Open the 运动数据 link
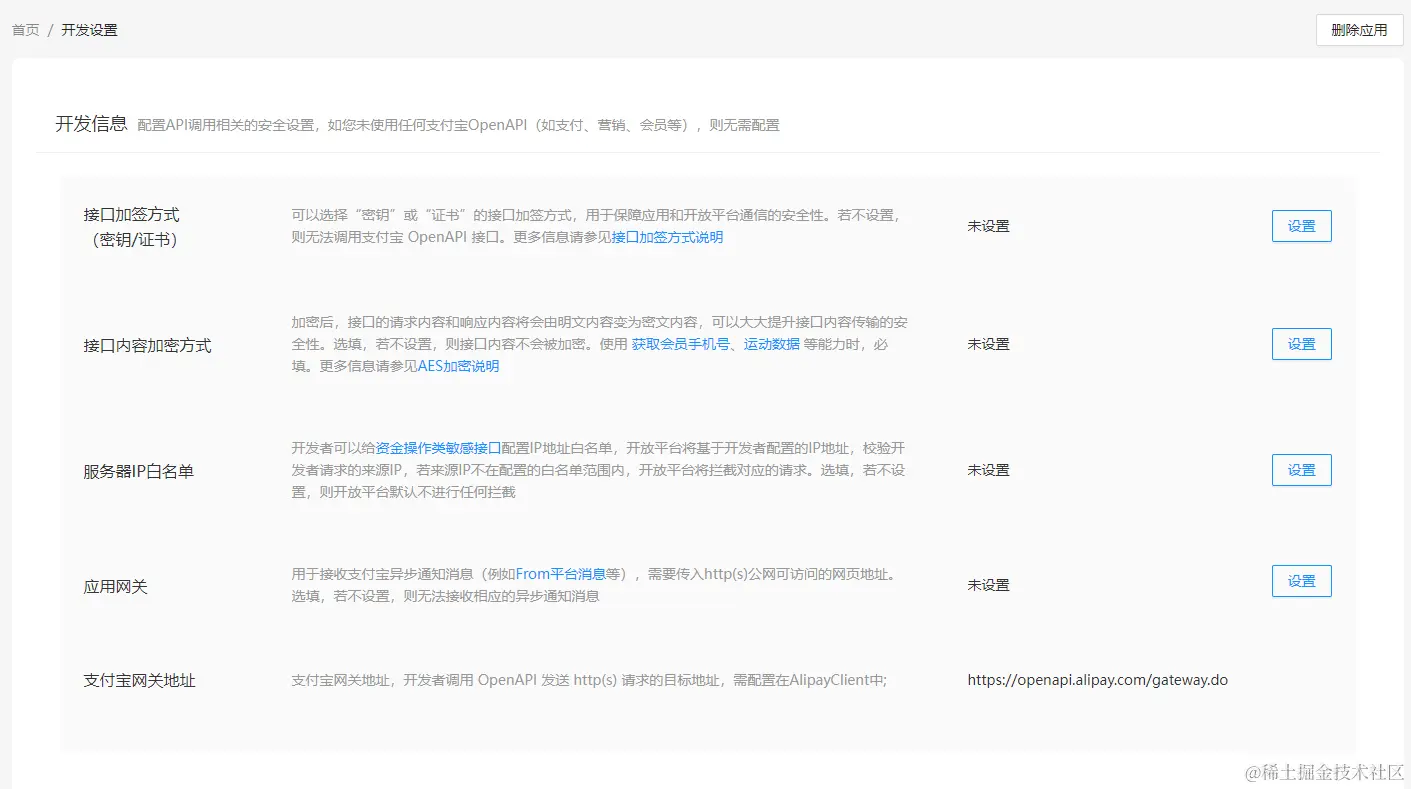Screen dimensions: 1411x789 pos(772,344)
